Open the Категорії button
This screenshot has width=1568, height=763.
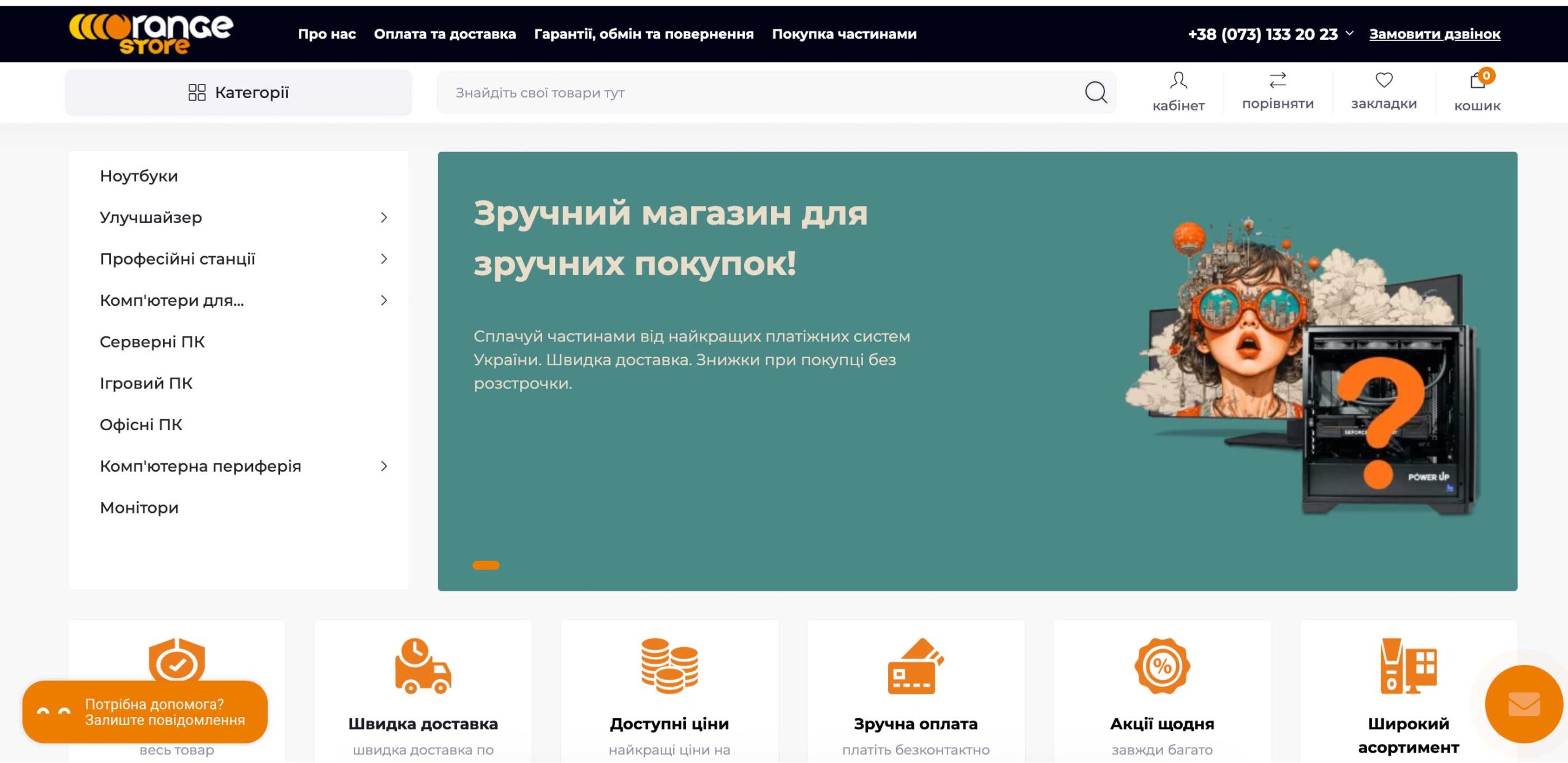point(238,93)
